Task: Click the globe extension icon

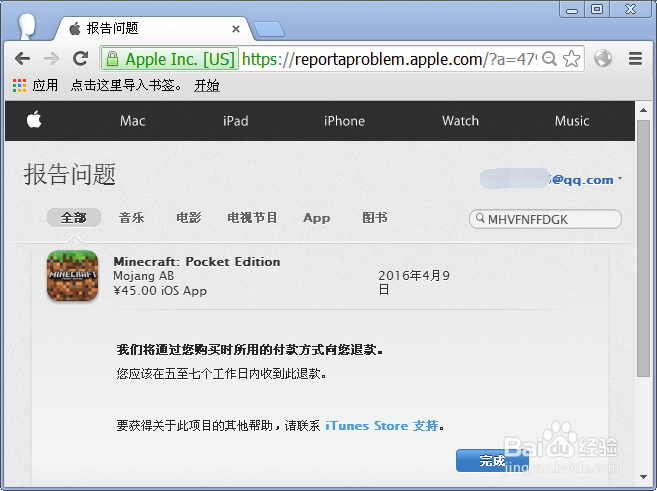Action: point(603,58)
